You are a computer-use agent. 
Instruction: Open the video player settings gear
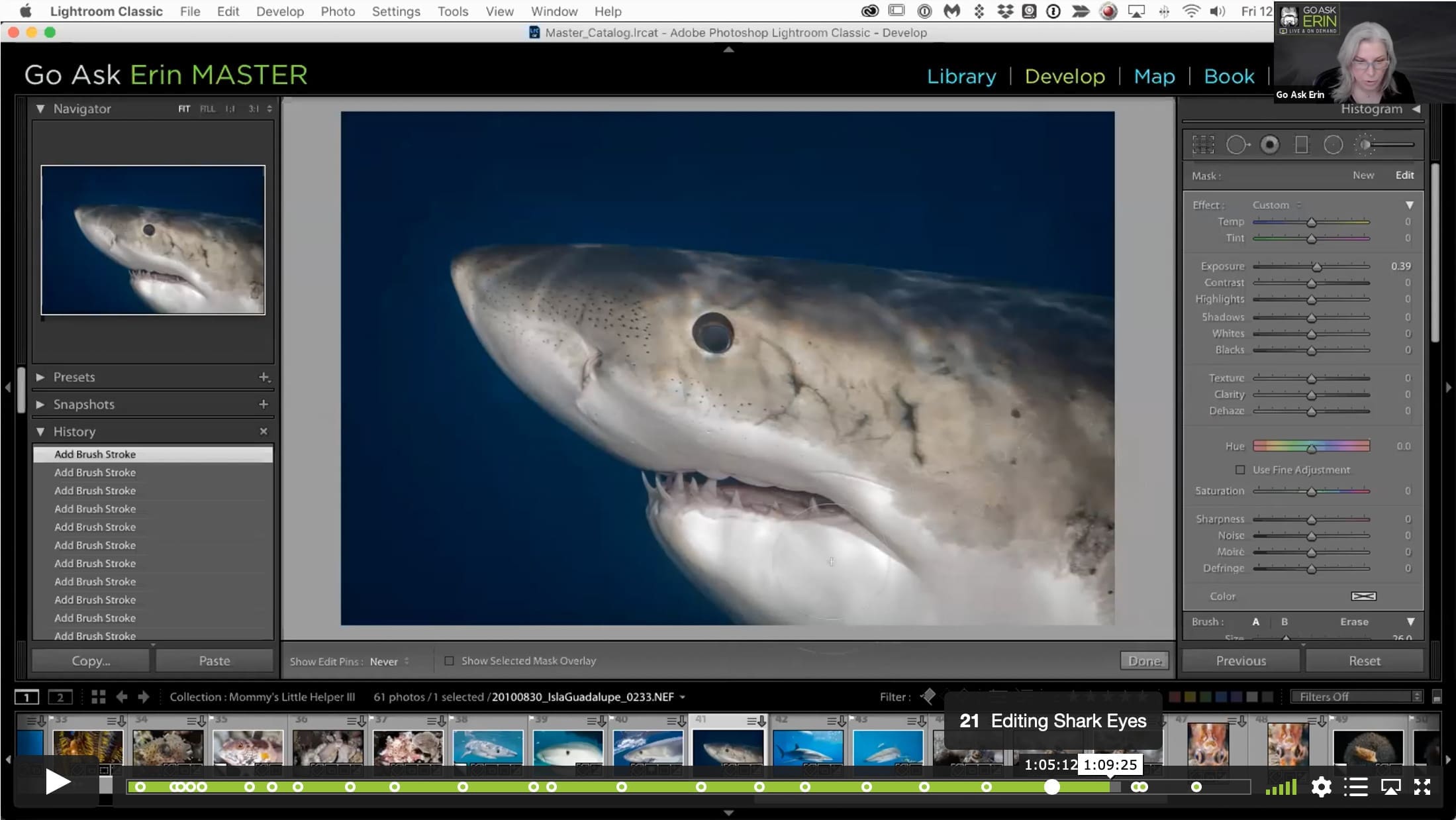point(1321,787)
